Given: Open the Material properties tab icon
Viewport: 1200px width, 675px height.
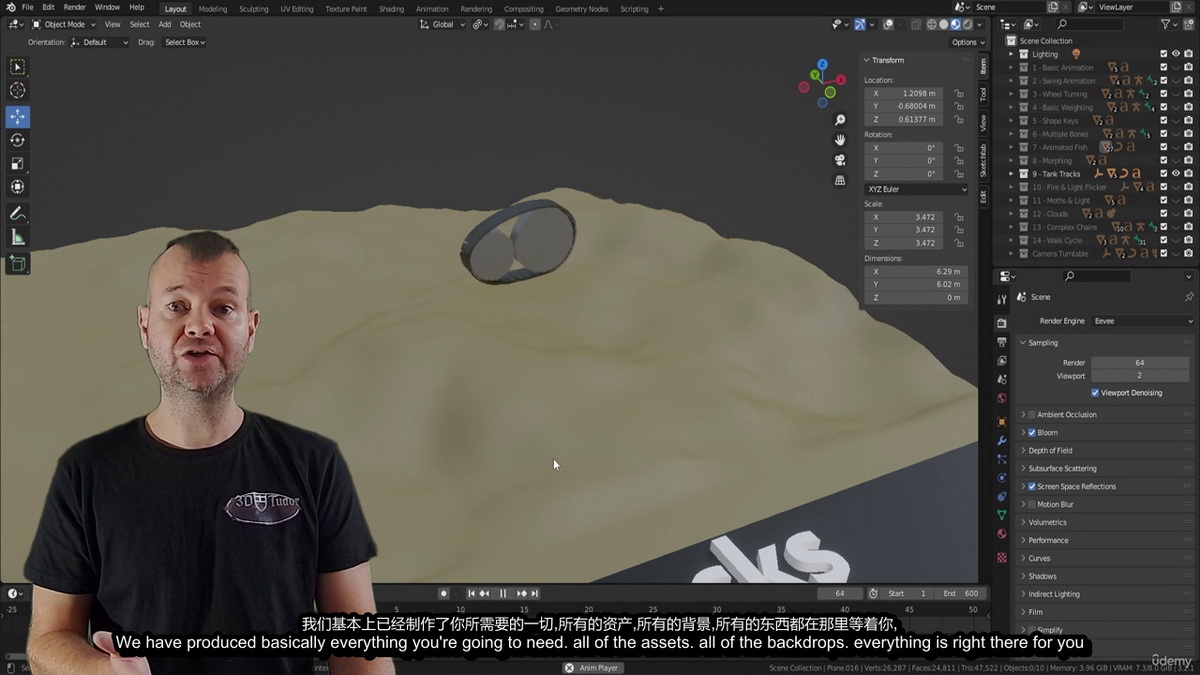Looking at the screenshot, I should pos(1002,533).
